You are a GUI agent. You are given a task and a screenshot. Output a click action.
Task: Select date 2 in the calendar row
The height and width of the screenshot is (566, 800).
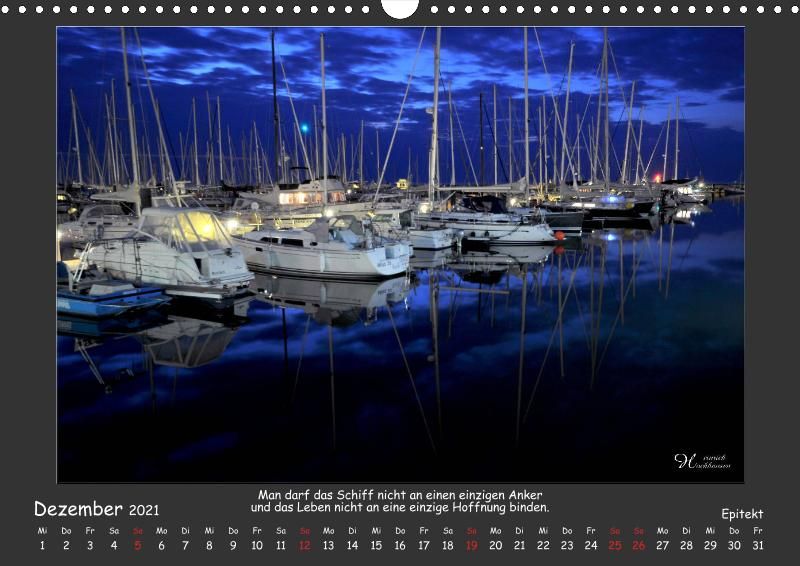66,545
